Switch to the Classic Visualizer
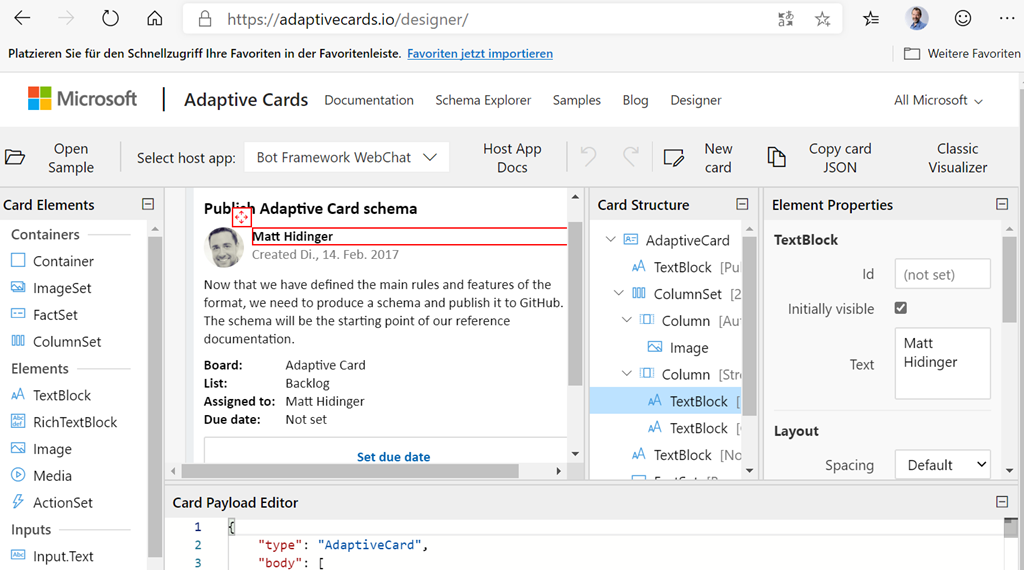The height and width of the screenshot is (570, 1024). 957,157
